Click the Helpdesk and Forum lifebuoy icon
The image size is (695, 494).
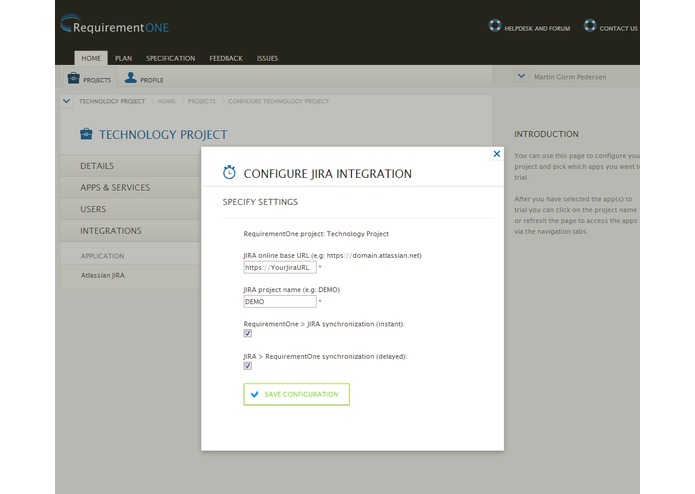(x=495, y=25)
